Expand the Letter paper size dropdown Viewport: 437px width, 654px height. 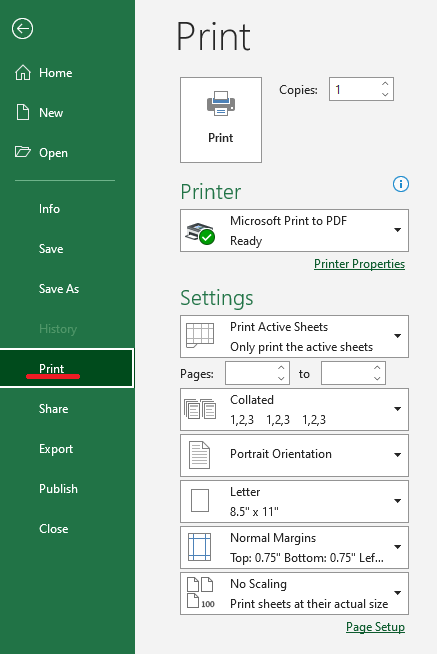pos(398,501)
